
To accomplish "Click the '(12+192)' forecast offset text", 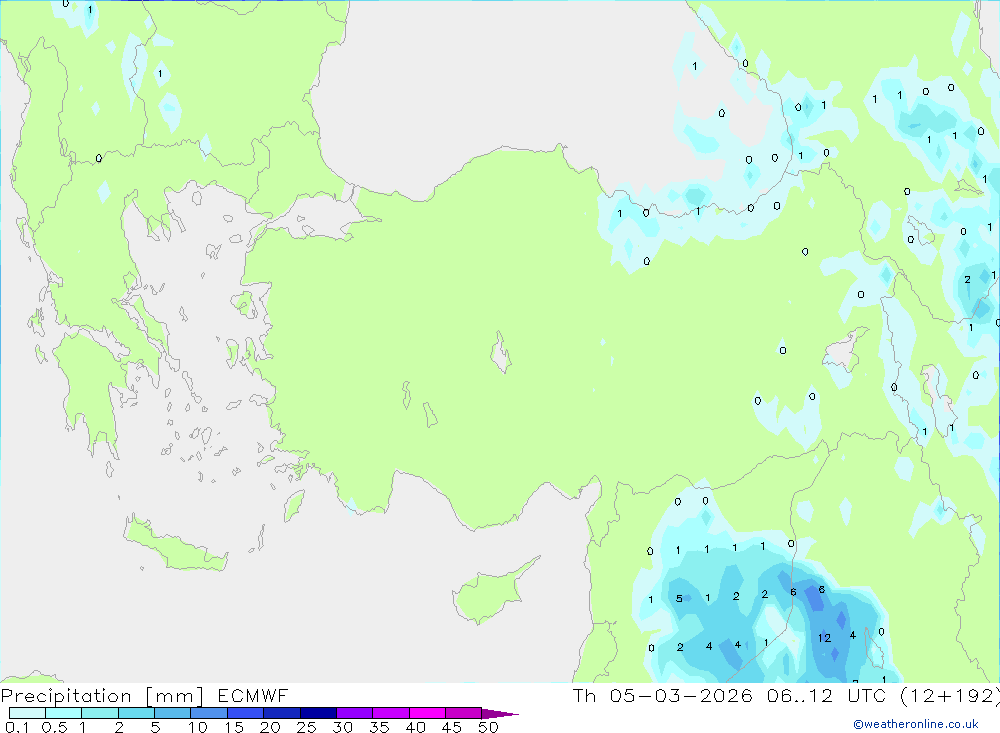I will [x=950, y=695].
